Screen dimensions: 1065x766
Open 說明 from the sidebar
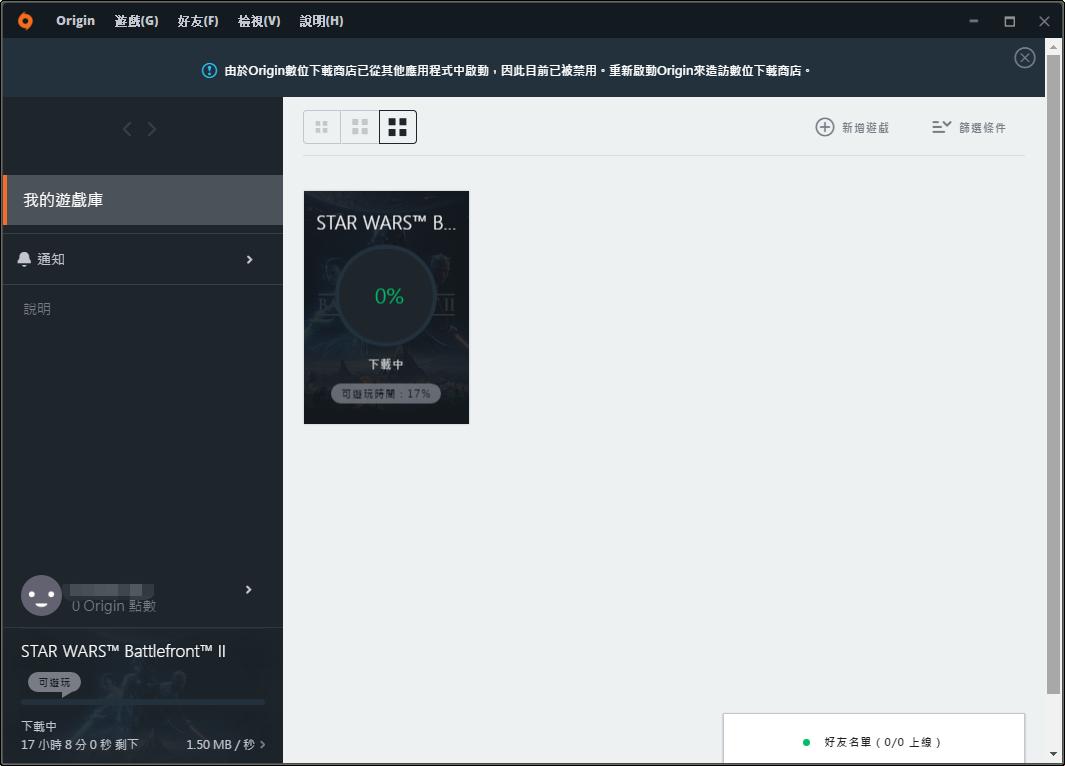click(37, 308)
